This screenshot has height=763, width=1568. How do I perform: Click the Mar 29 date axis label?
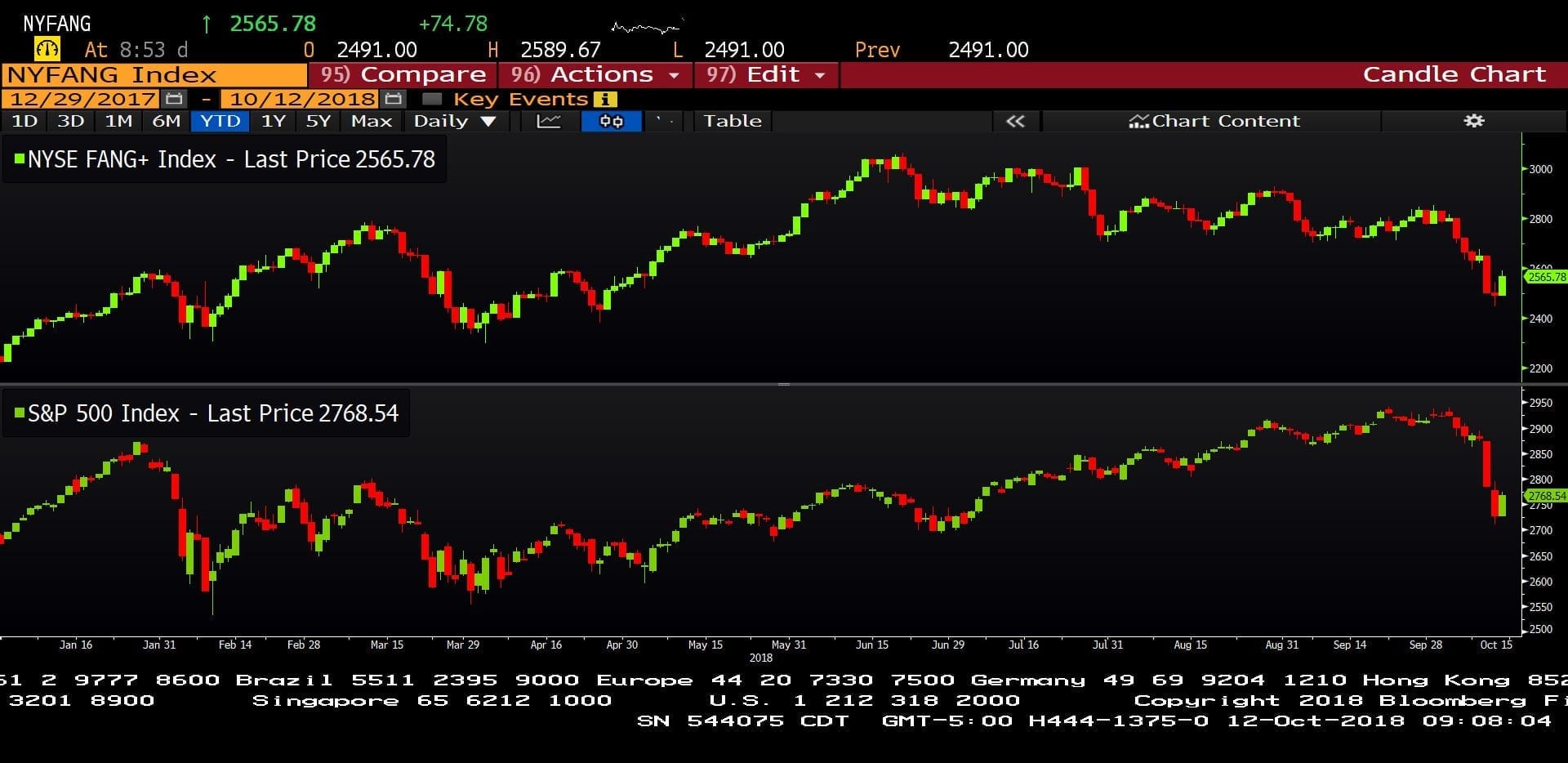463,645
